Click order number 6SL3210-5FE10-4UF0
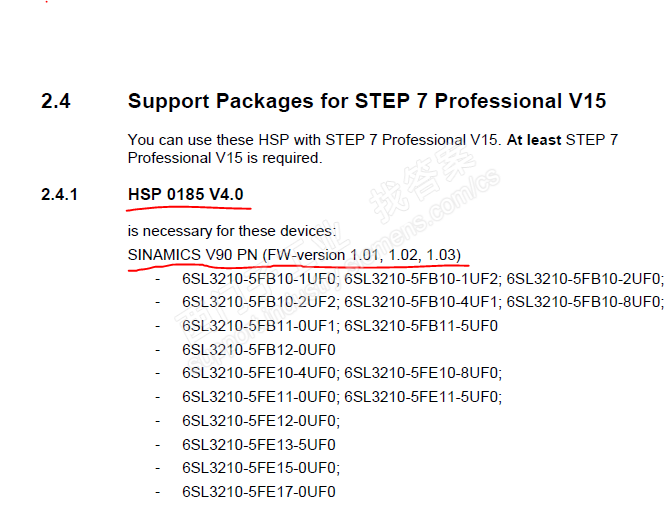 [x=258, y=372]
